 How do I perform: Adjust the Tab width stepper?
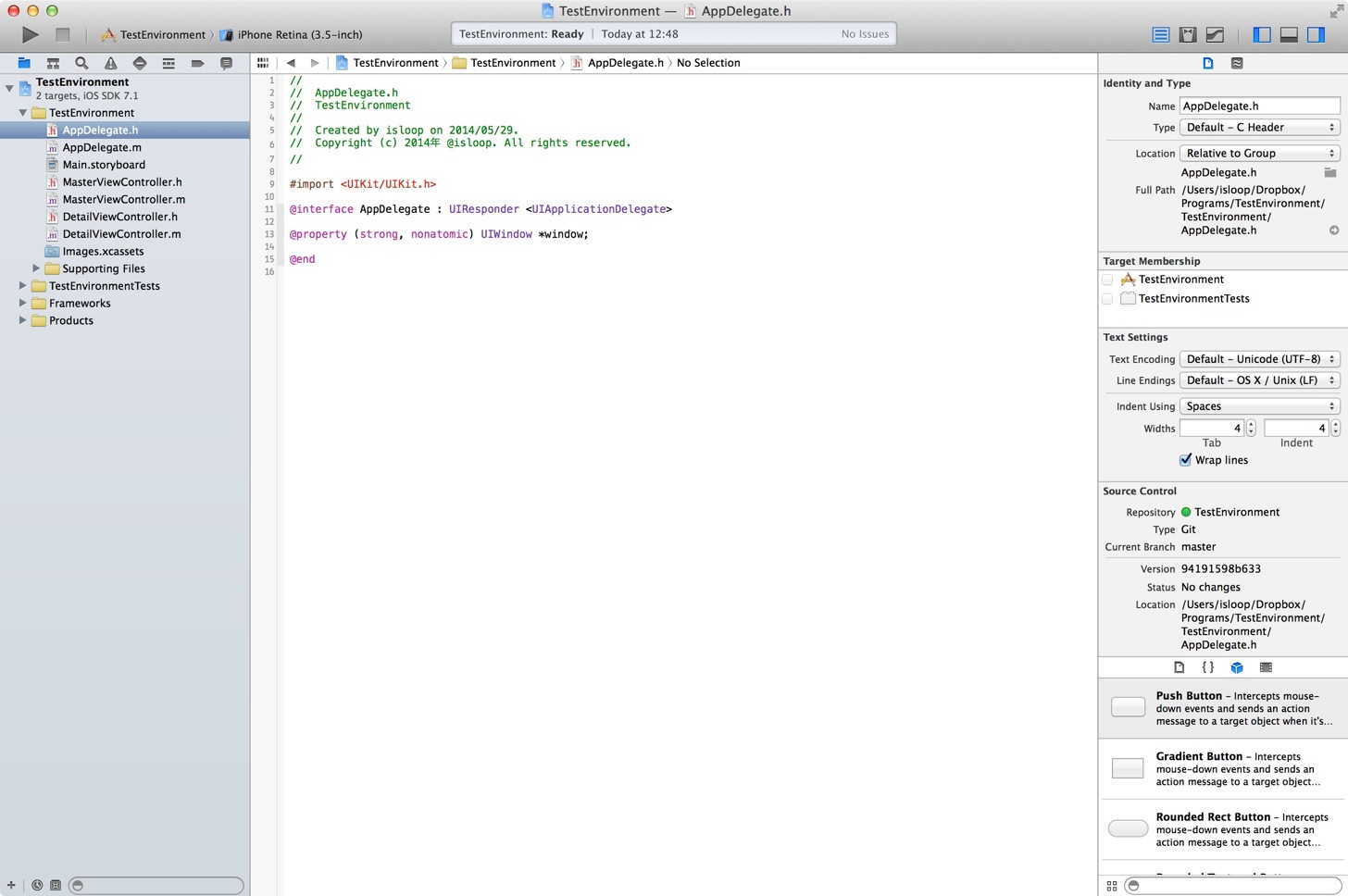(1251, 428)
